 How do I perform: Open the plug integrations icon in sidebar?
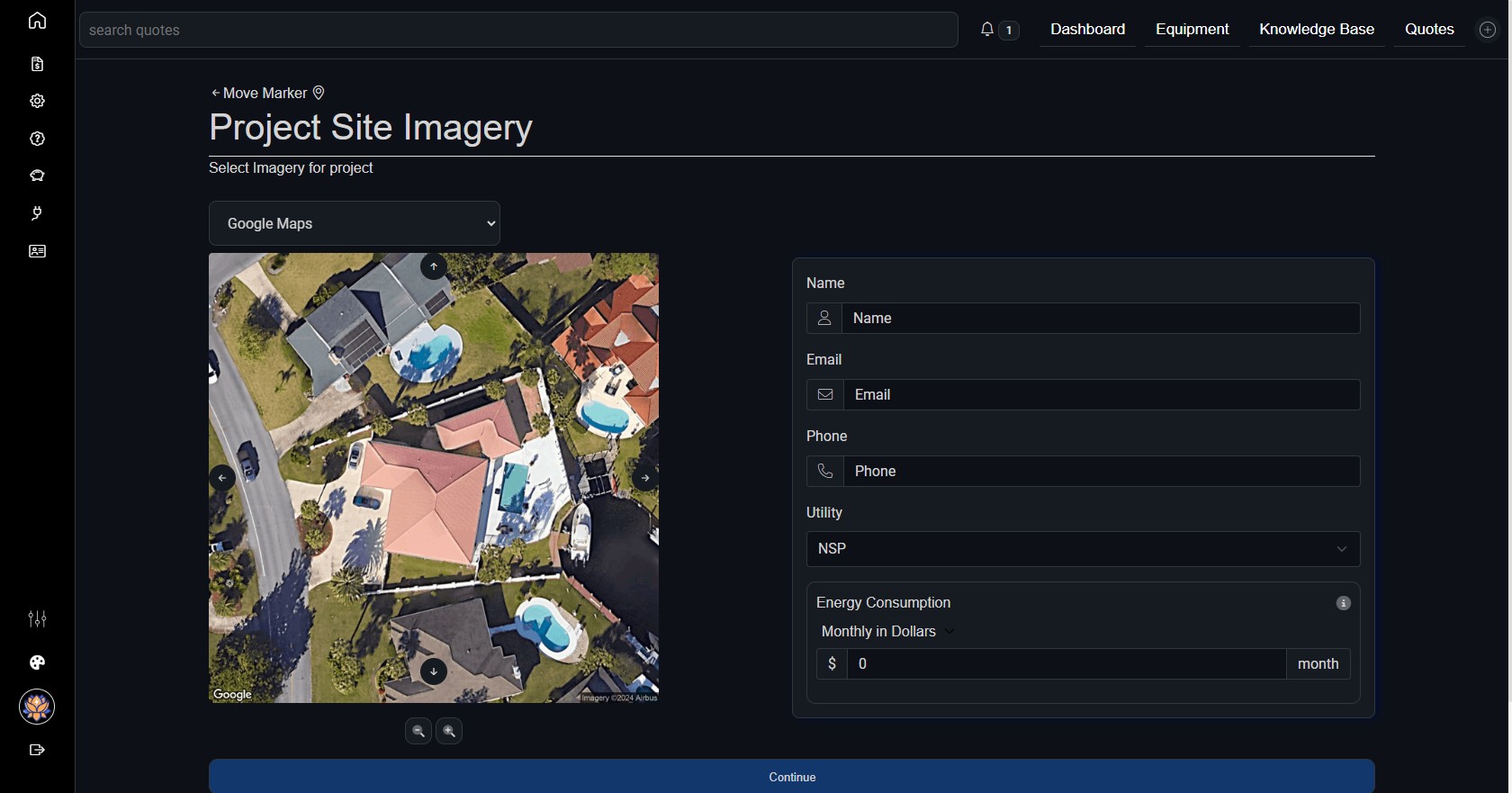point(37,213)
